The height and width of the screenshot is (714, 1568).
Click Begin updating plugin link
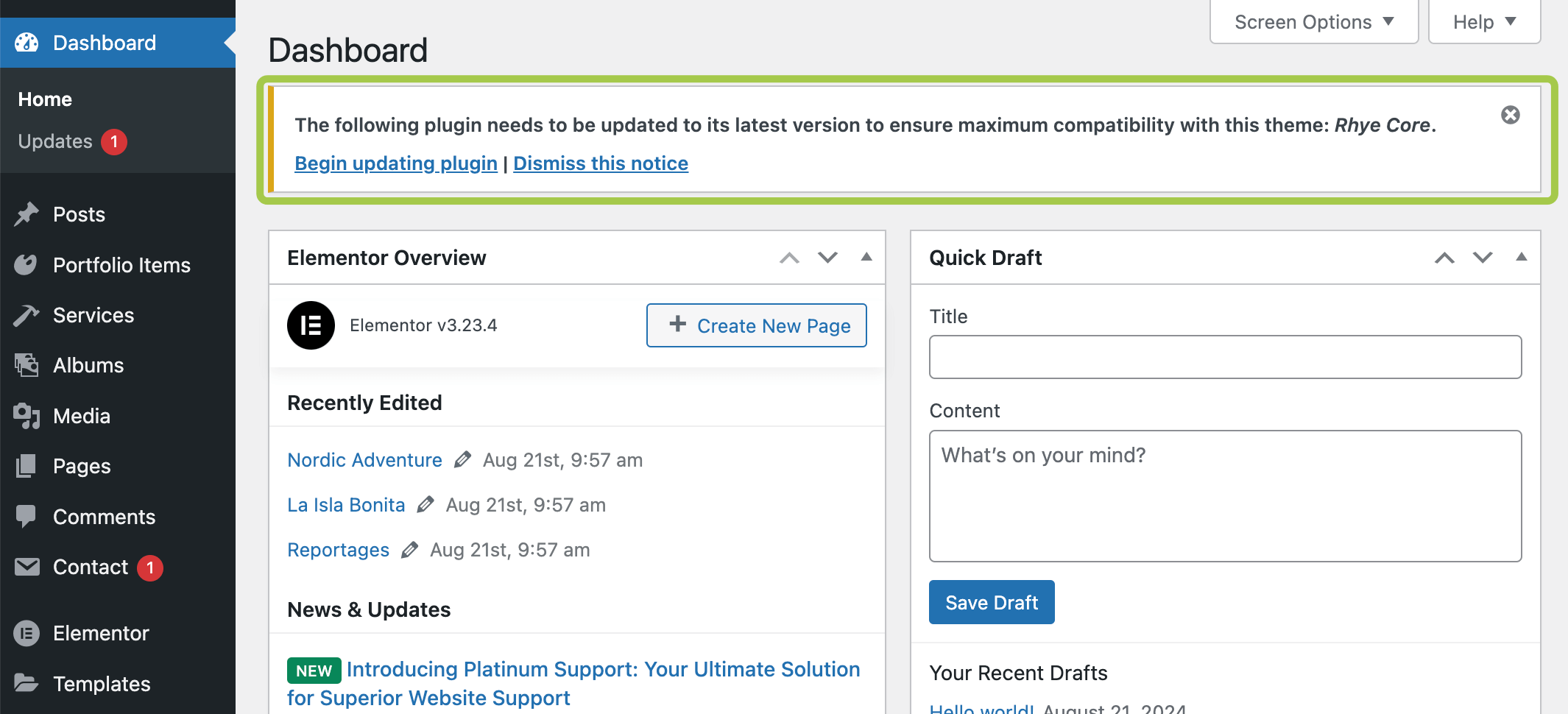(396, 163)
